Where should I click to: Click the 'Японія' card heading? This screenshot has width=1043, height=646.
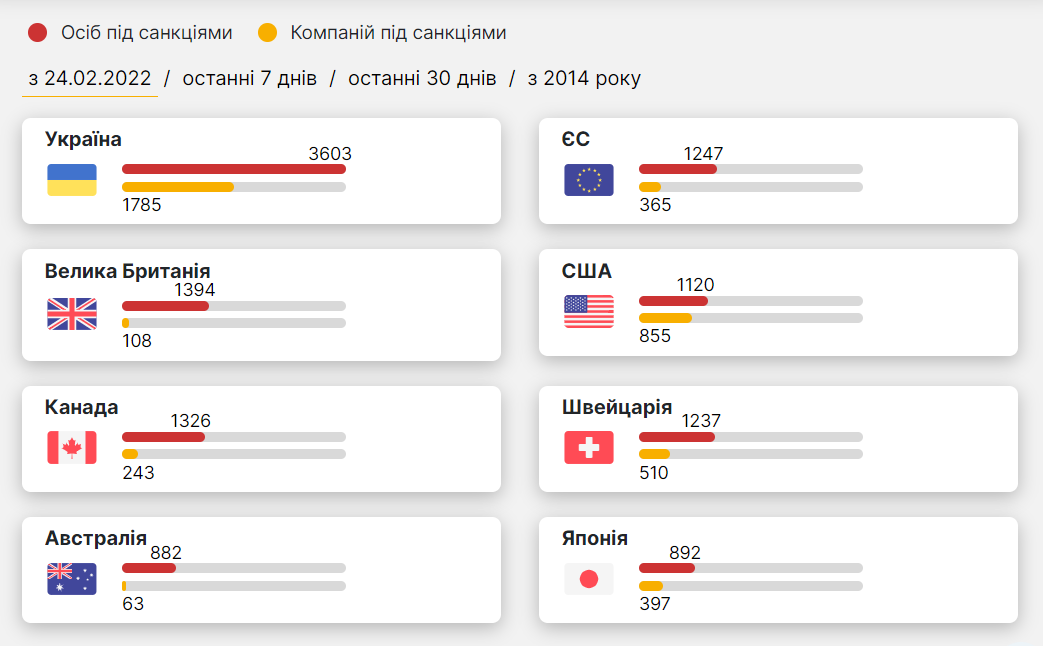point(595,538)
